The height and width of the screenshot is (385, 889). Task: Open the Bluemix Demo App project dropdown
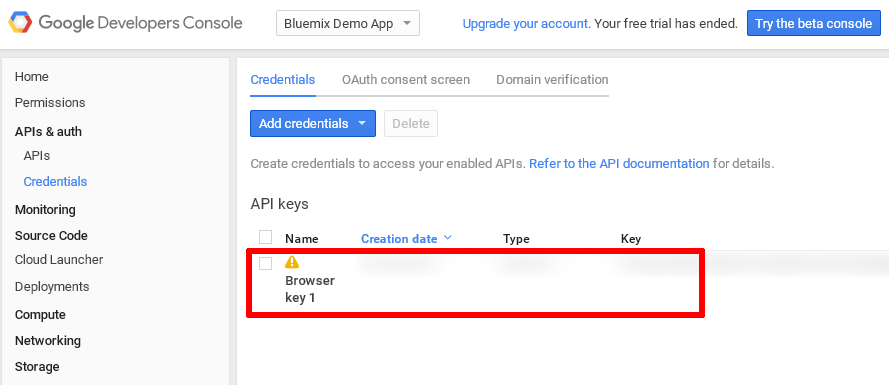pyautogui.click(x=348, y=24)
